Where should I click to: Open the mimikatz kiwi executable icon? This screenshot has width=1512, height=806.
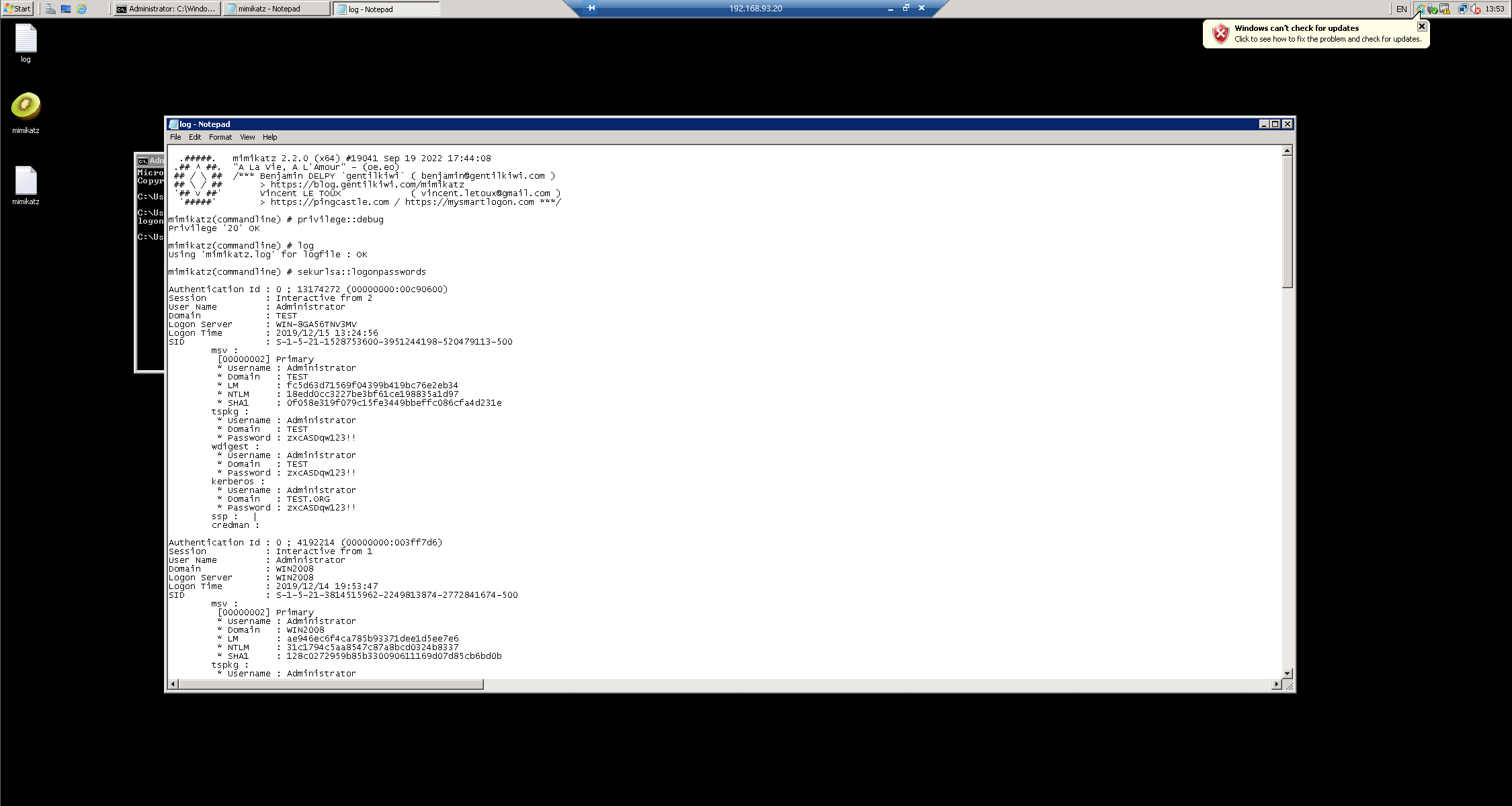[x=26, y=106]
